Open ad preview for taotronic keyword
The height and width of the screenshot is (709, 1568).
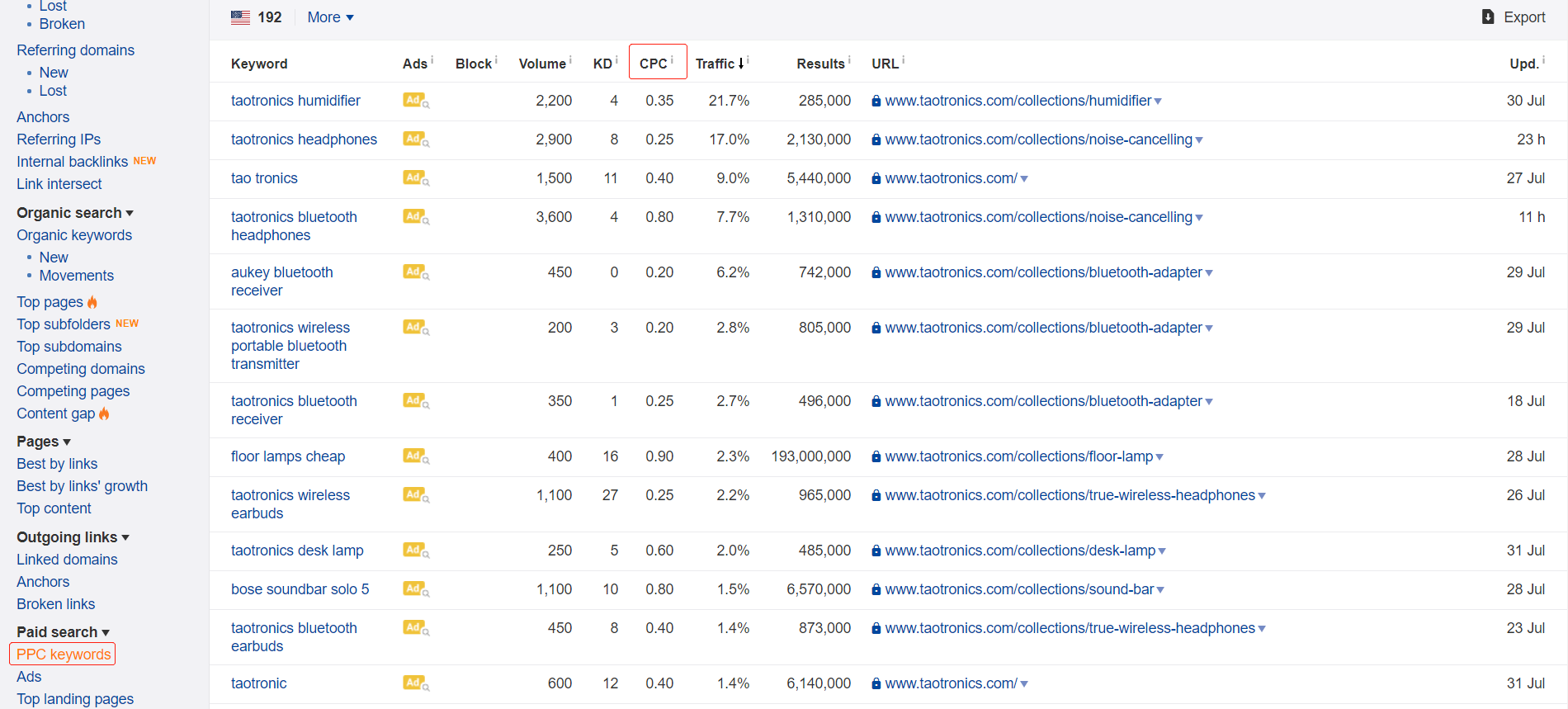(416, 683)
